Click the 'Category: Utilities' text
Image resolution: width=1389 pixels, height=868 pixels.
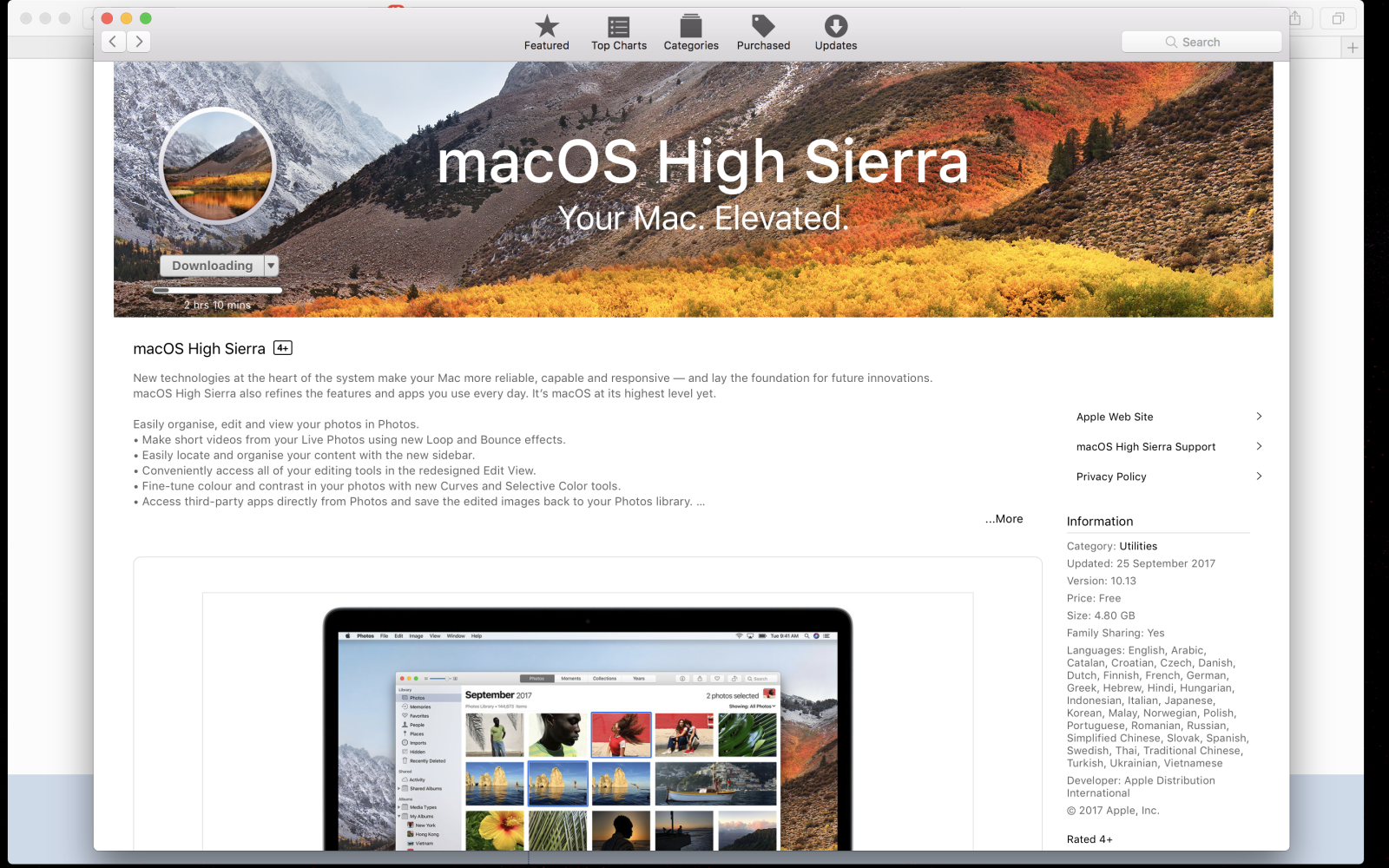[x=1112, y=546]
